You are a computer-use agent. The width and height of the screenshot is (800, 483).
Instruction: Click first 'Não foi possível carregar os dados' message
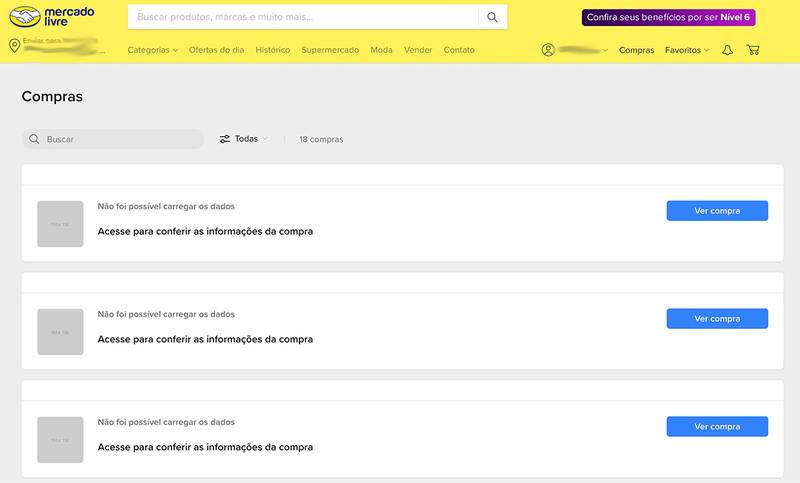166,207
